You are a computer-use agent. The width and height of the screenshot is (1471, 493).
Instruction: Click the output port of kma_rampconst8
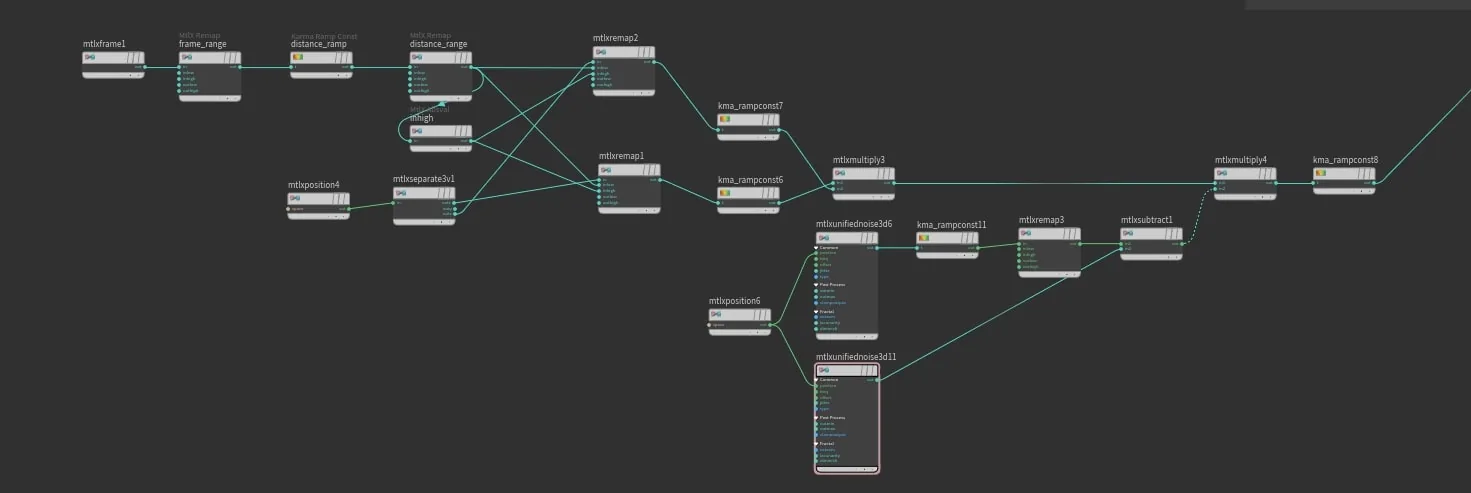(x=1376, y=183)
